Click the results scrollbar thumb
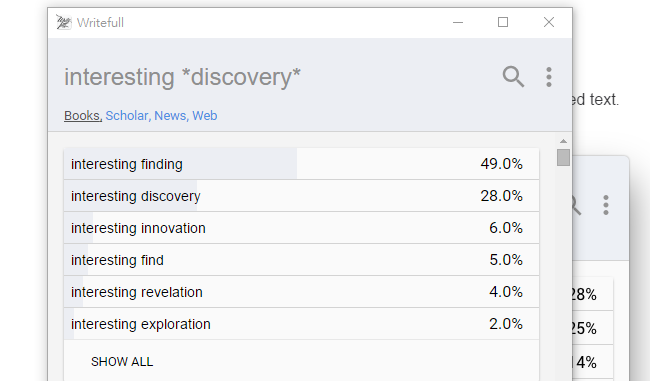This screenshot has height=381, width=650. (563, 158)
